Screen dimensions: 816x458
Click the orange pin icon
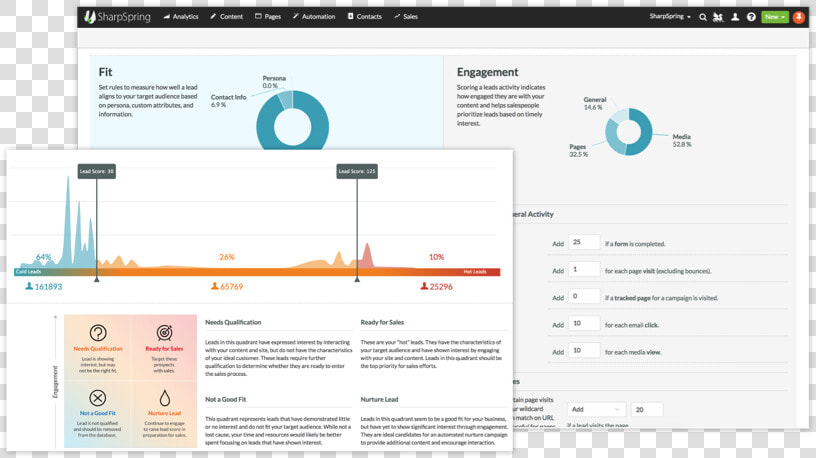click(798, 17)
